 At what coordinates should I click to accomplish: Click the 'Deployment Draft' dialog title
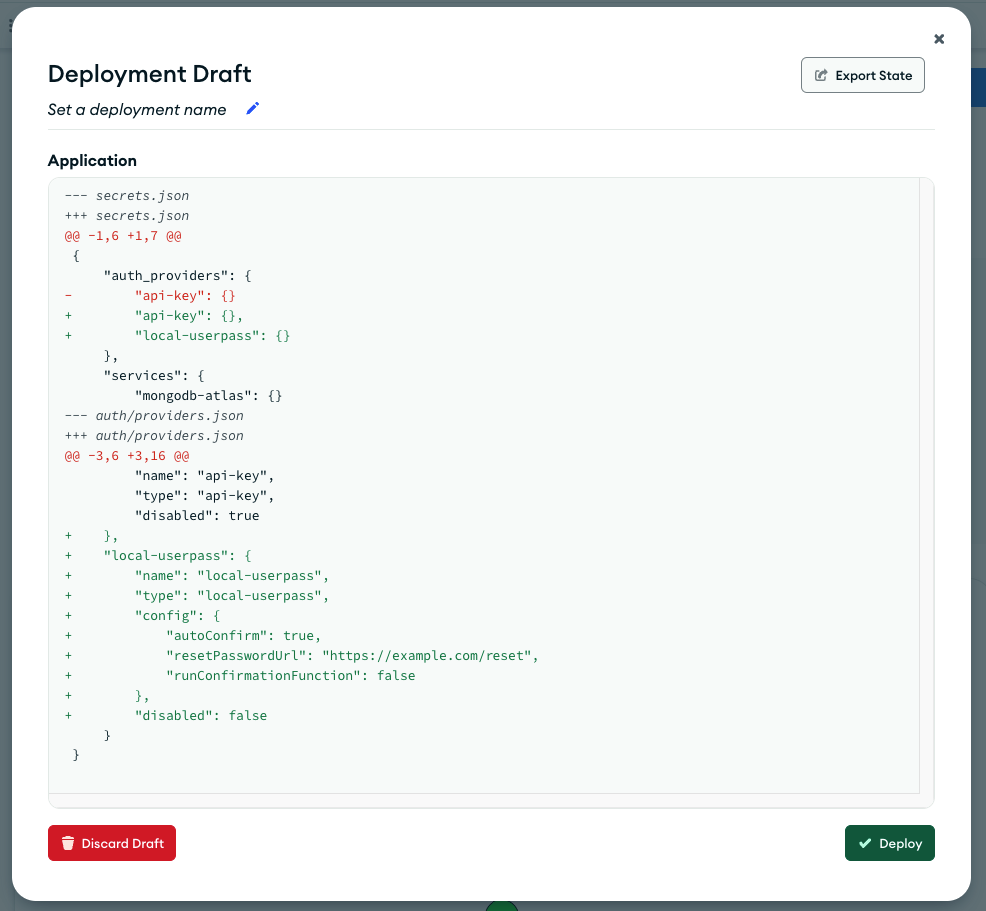tap(150, 74)
